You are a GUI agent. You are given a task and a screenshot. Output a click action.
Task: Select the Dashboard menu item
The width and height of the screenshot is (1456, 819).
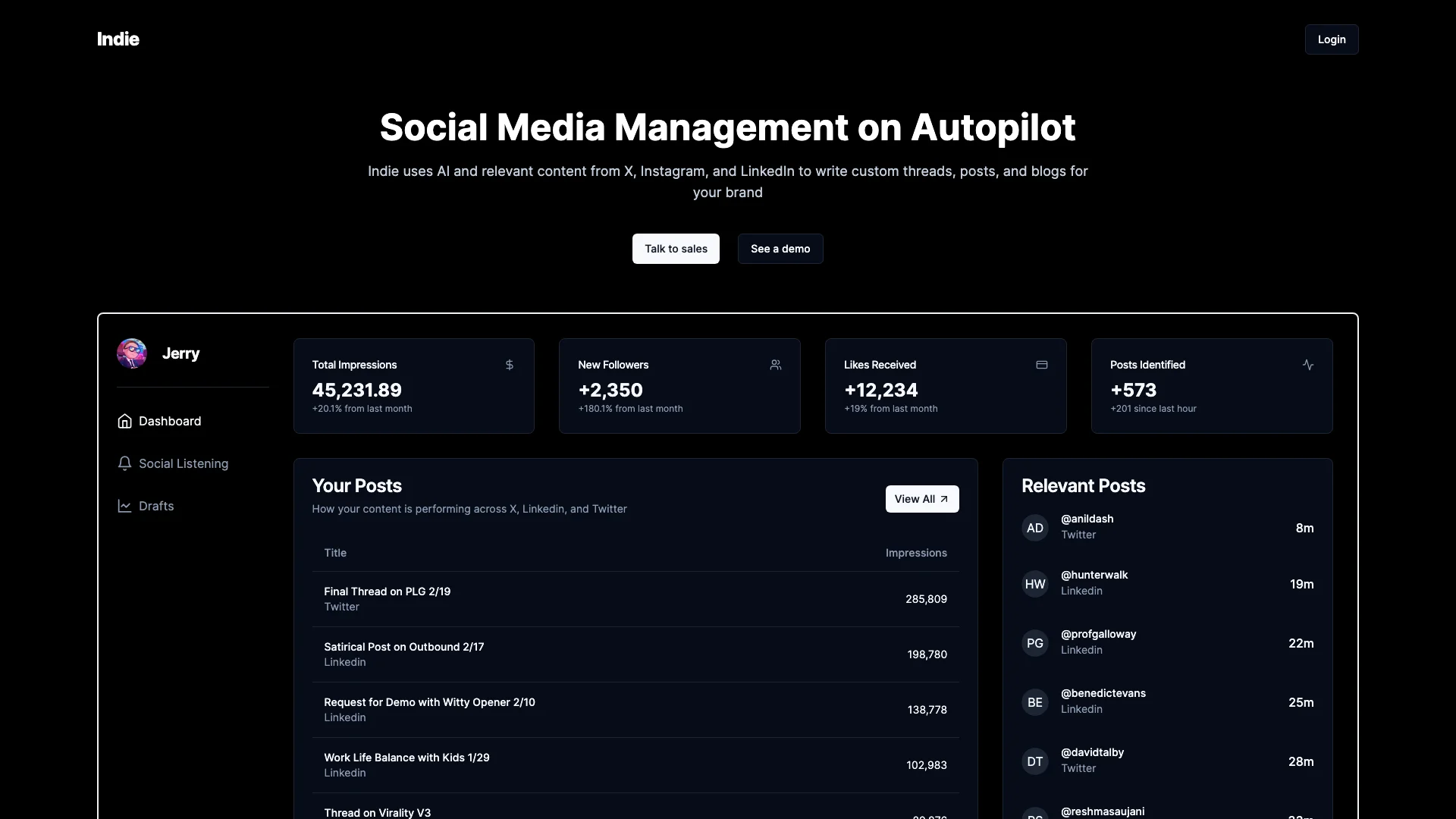coord(170,421)
